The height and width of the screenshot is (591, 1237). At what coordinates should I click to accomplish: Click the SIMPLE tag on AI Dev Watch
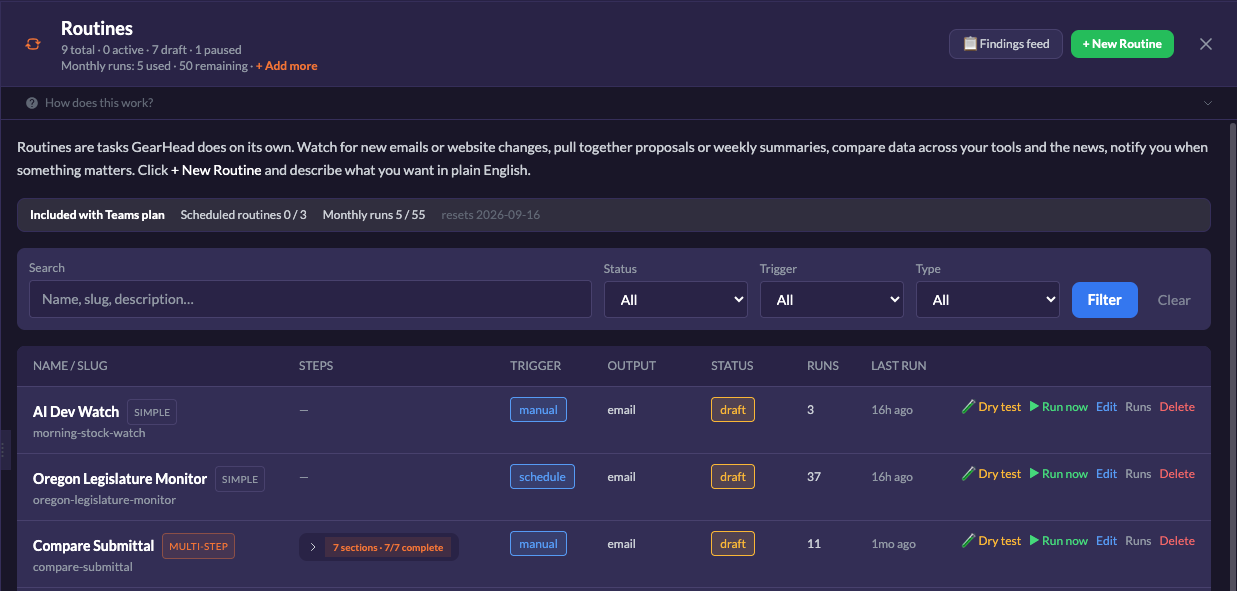point(152,412)
